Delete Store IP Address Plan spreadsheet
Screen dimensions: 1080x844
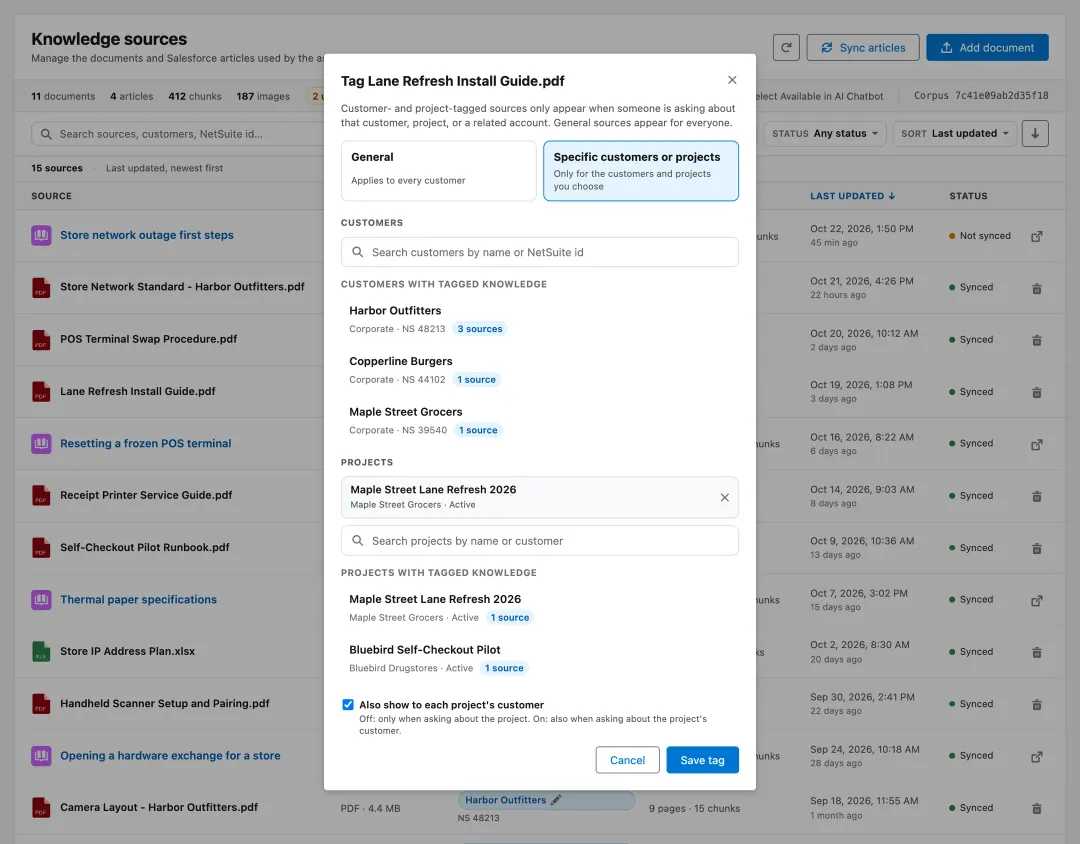coord(1036,652)
